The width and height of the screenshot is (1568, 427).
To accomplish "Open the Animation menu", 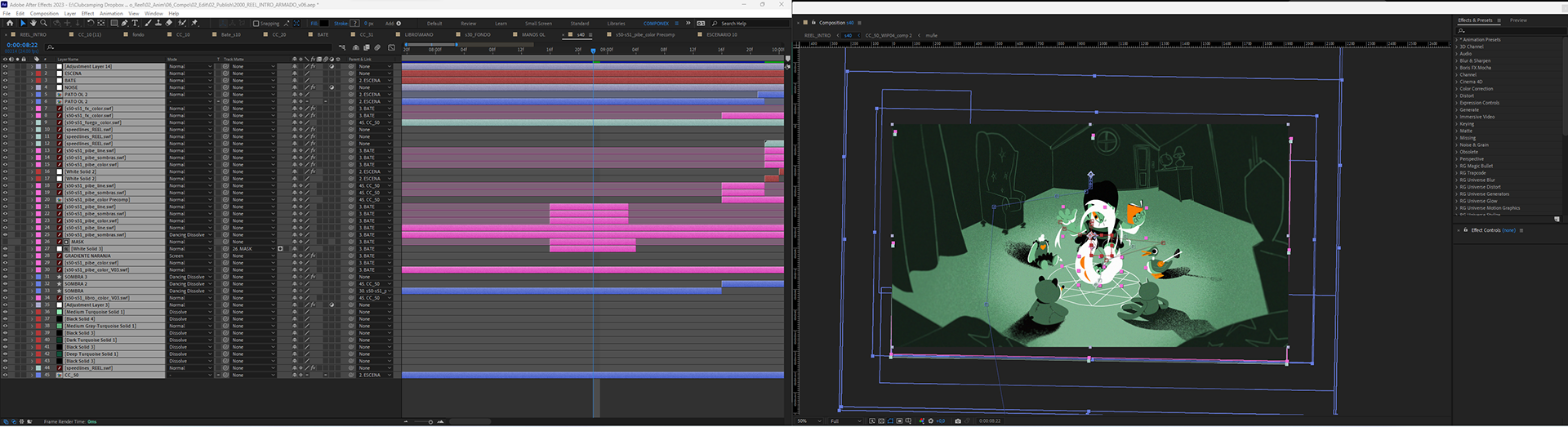I will [111, 14].
